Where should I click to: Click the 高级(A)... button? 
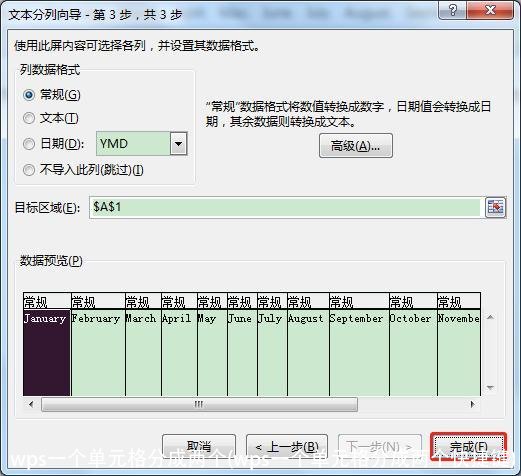coord(356,146)
